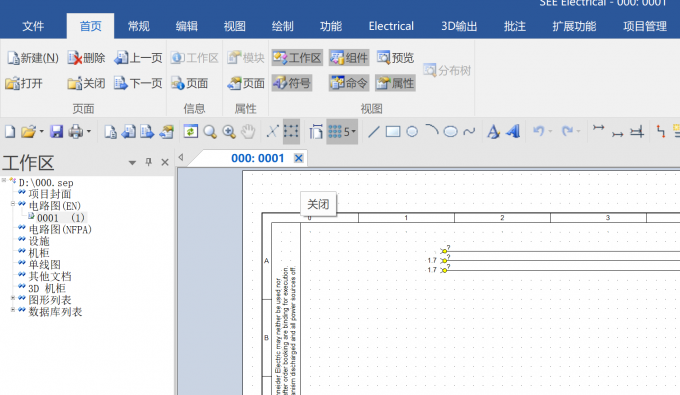Go to next page via right-arrow page icon
The height and width of the screenshot is (395, 680).
(147, 131)
